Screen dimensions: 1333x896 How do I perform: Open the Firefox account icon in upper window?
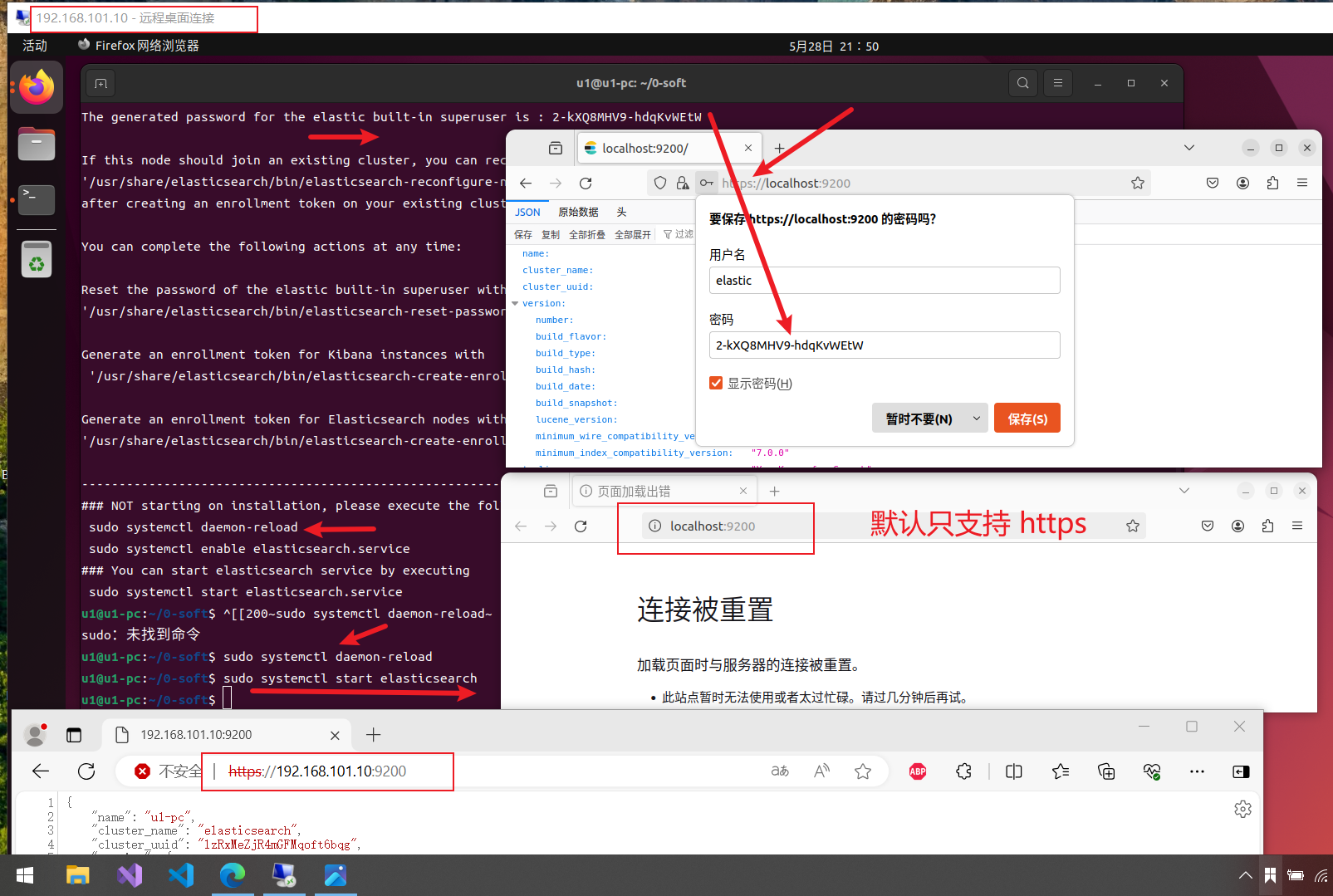pos(1242,183)
